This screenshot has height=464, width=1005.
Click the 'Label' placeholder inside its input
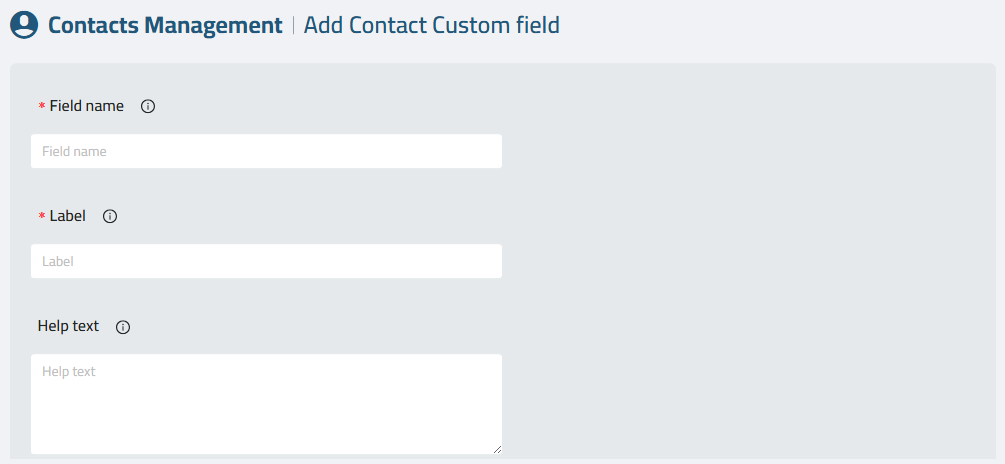tap(58, 261)
